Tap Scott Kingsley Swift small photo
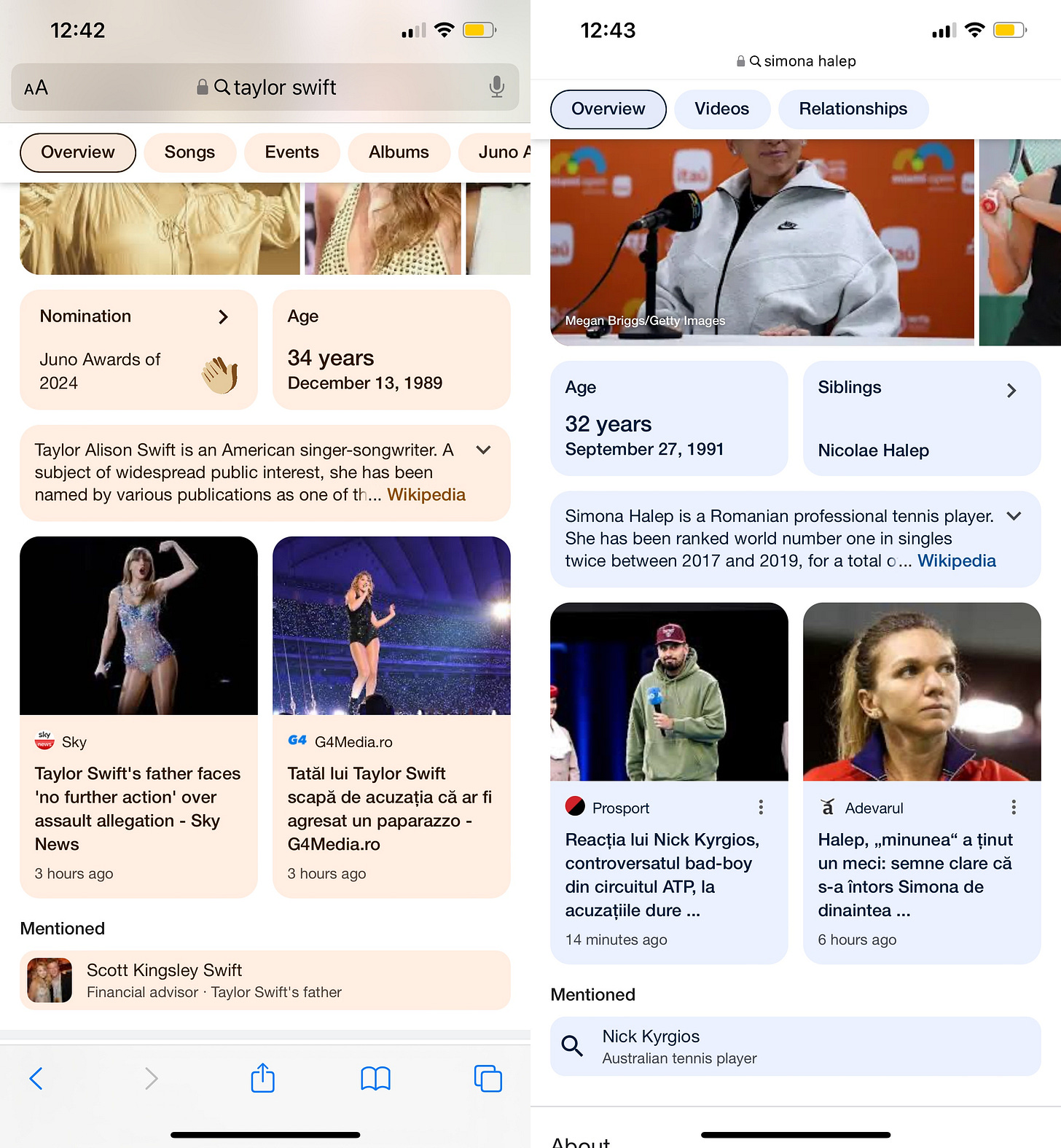The width and height of the screenshot is (1061, 1148). pos(50,980)
